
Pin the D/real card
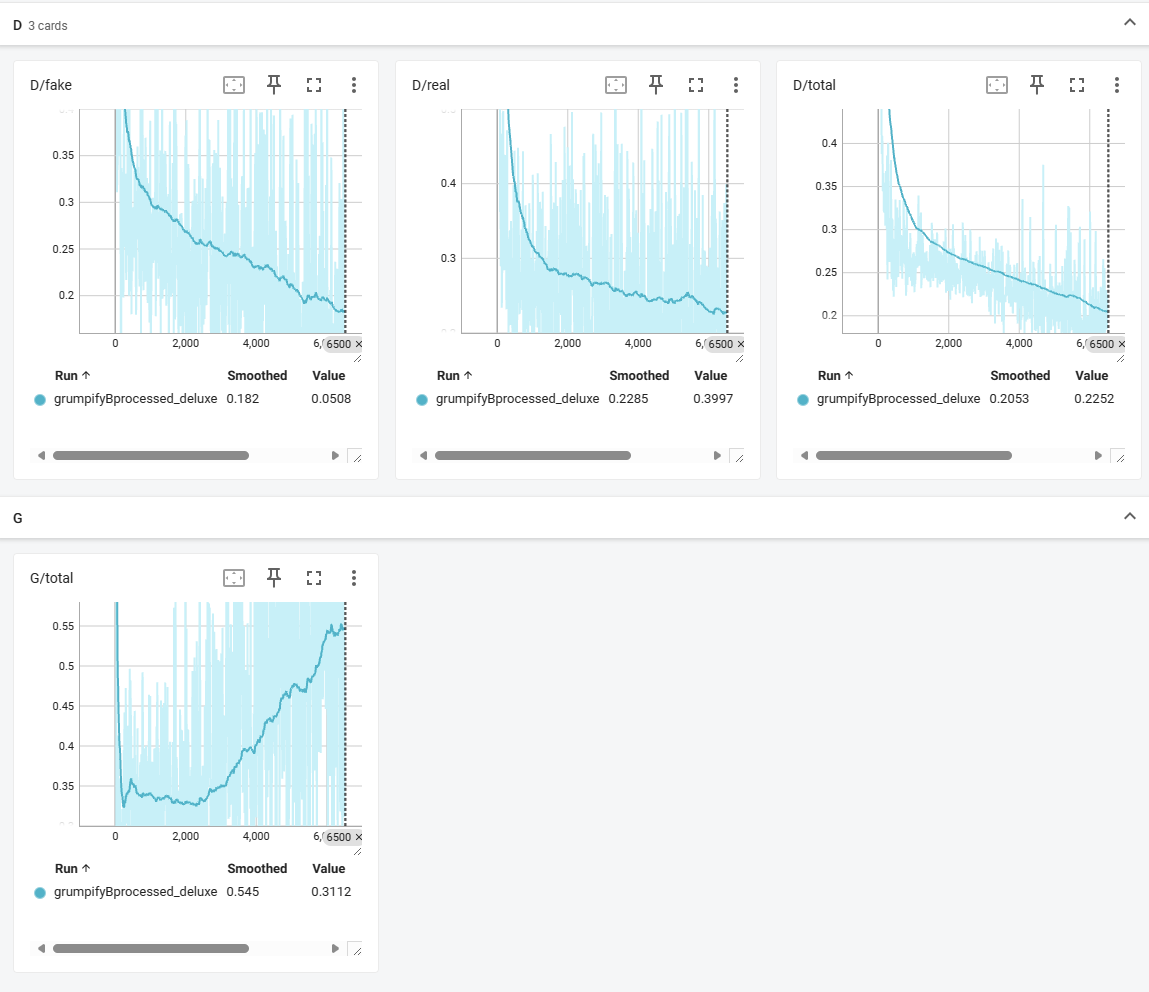click(x=656, y=85)
